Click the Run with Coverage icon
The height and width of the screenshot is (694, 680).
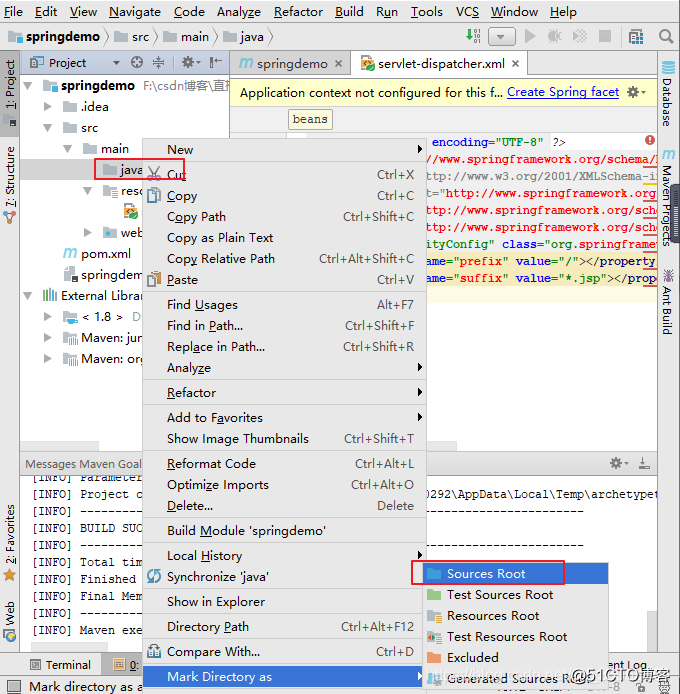[580, 36]
